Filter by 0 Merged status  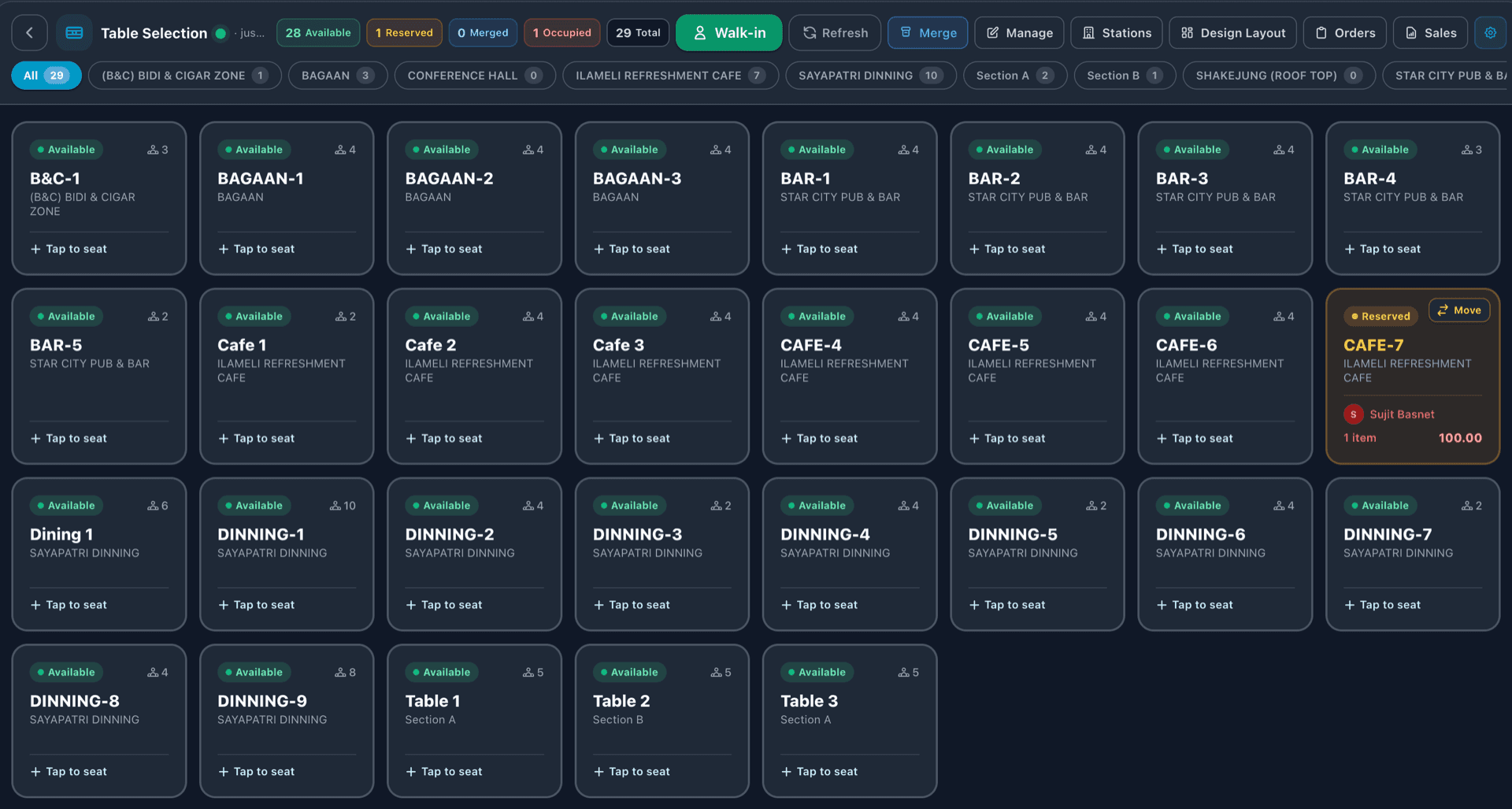pos(483,33)
